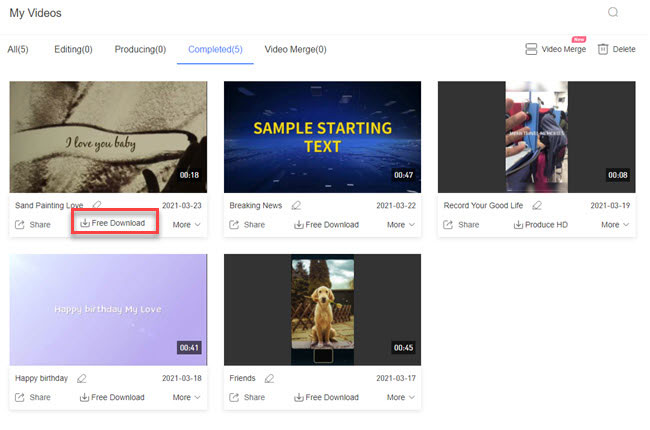The width and height of the screenshot is (650, 430).
Task: Click Free Download text for Friends
Action: click(x=332, y=397)
